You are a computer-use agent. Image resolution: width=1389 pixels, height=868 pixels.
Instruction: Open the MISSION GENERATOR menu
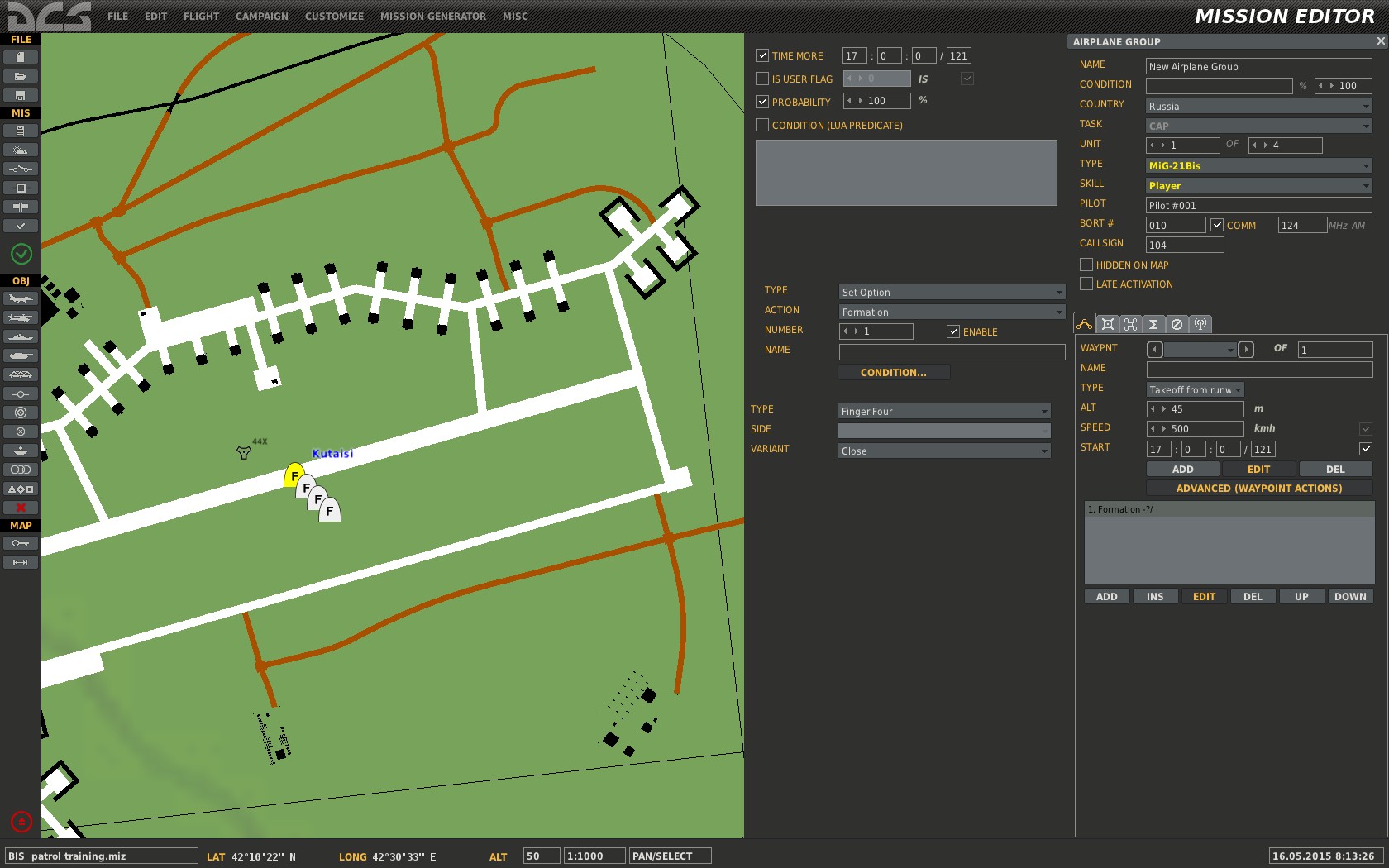(x=433, y=17)
